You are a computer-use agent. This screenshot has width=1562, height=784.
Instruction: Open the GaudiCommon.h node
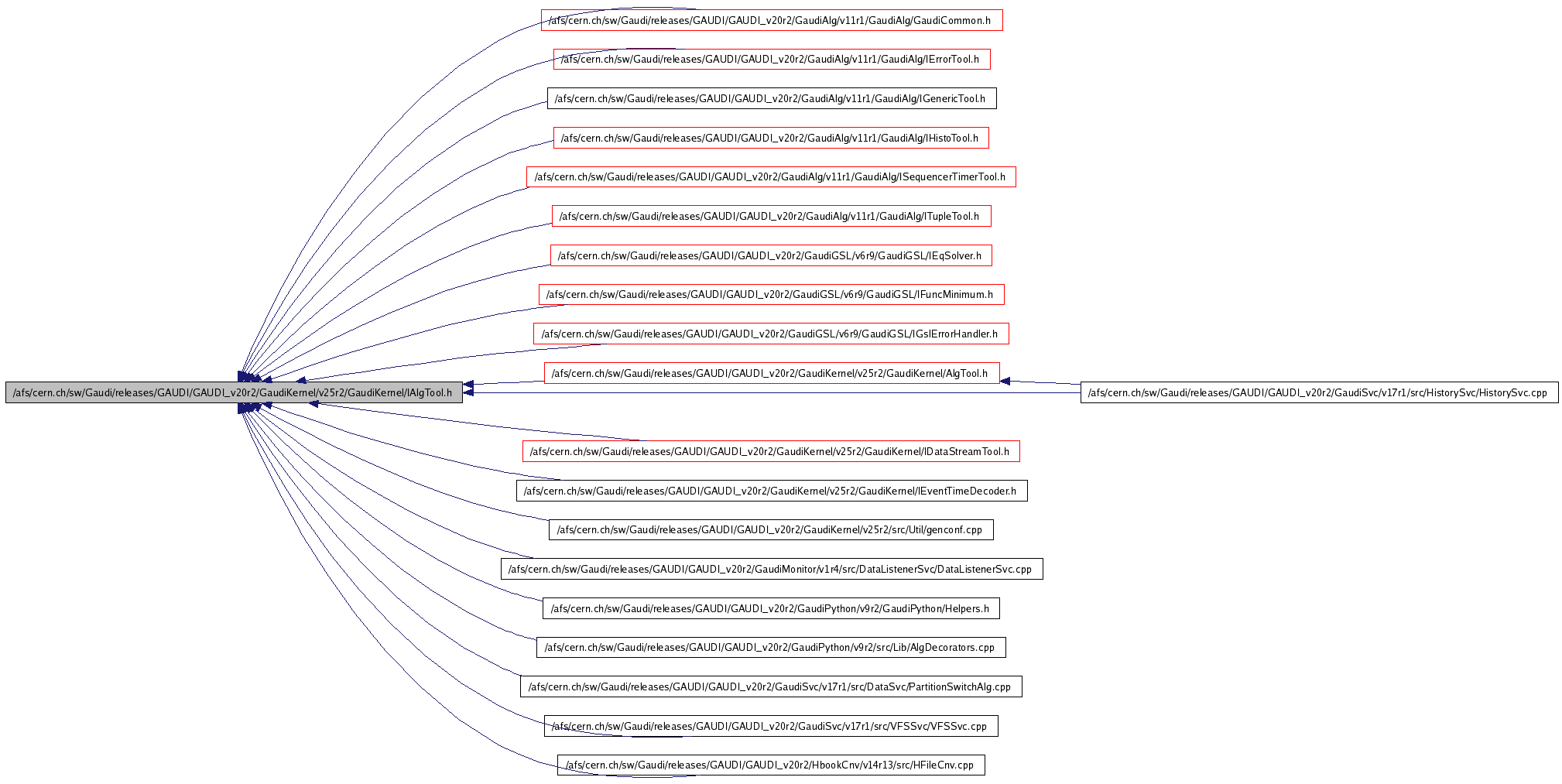tap(771, 21)
